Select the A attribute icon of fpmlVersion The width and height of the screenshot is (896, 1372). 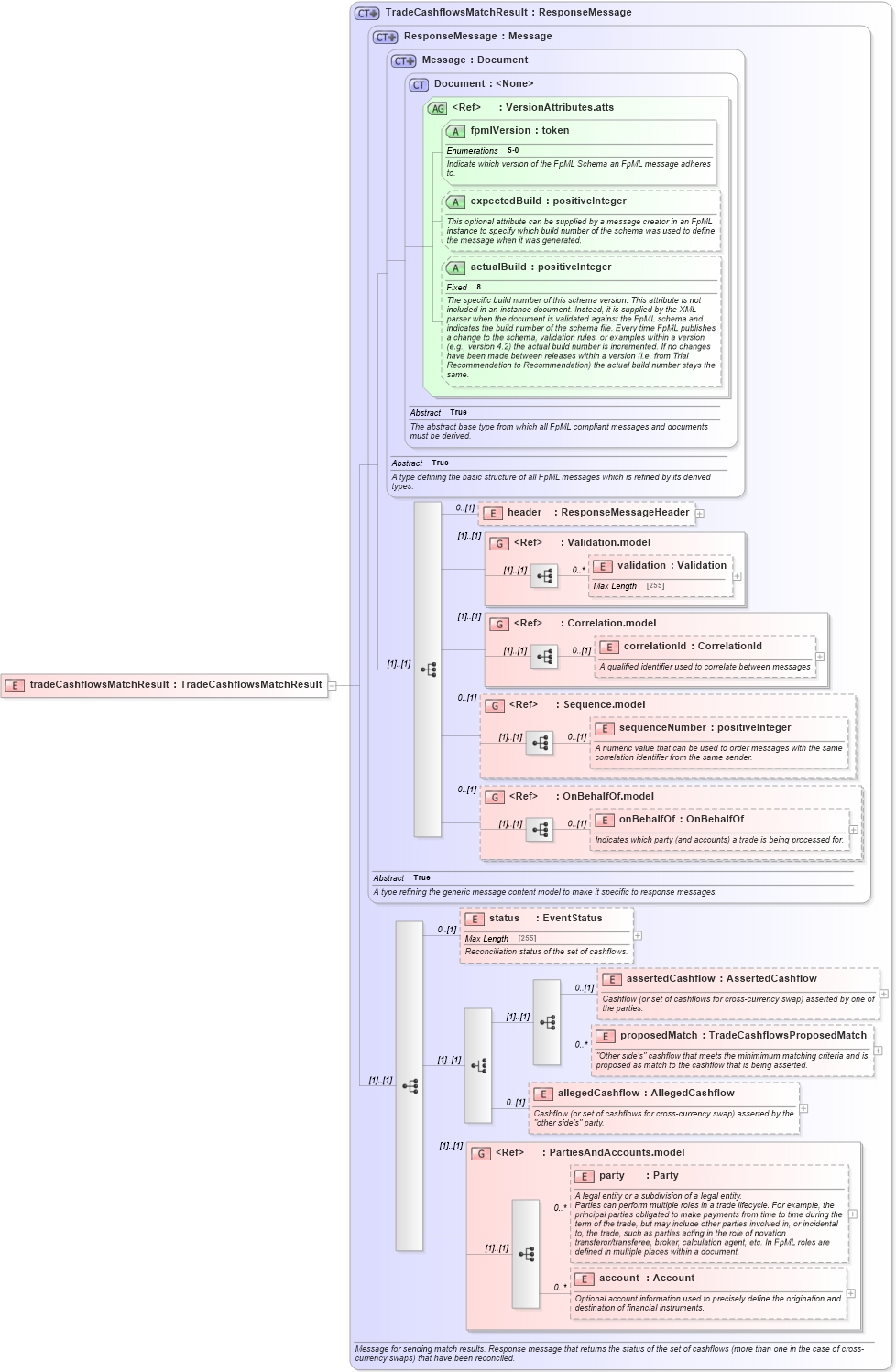click(455, 131)
